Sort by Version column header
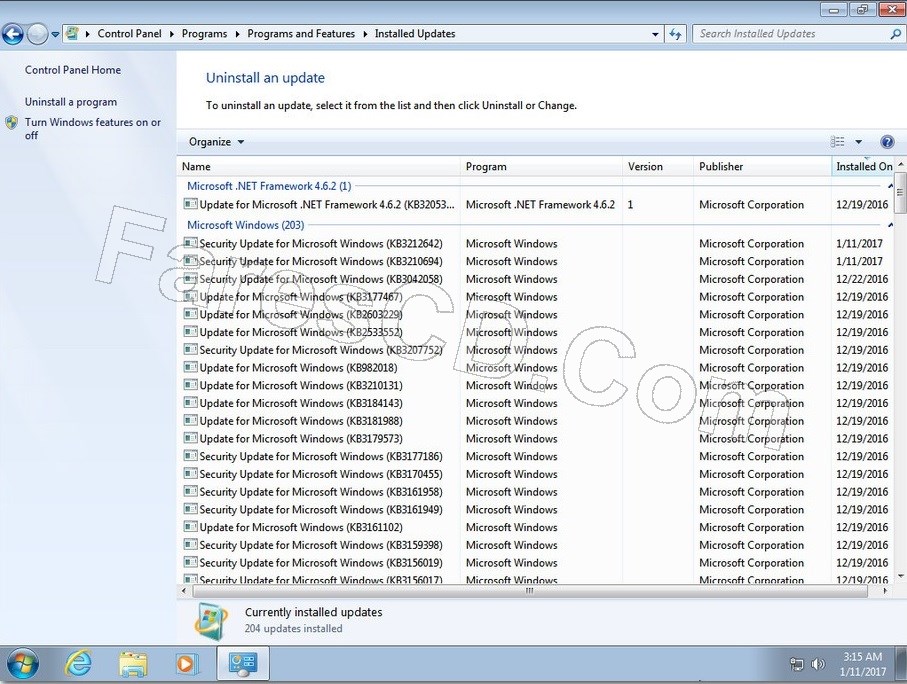This screenshot has width=907, height=684. pyautogui.click(x=658, y=167)
